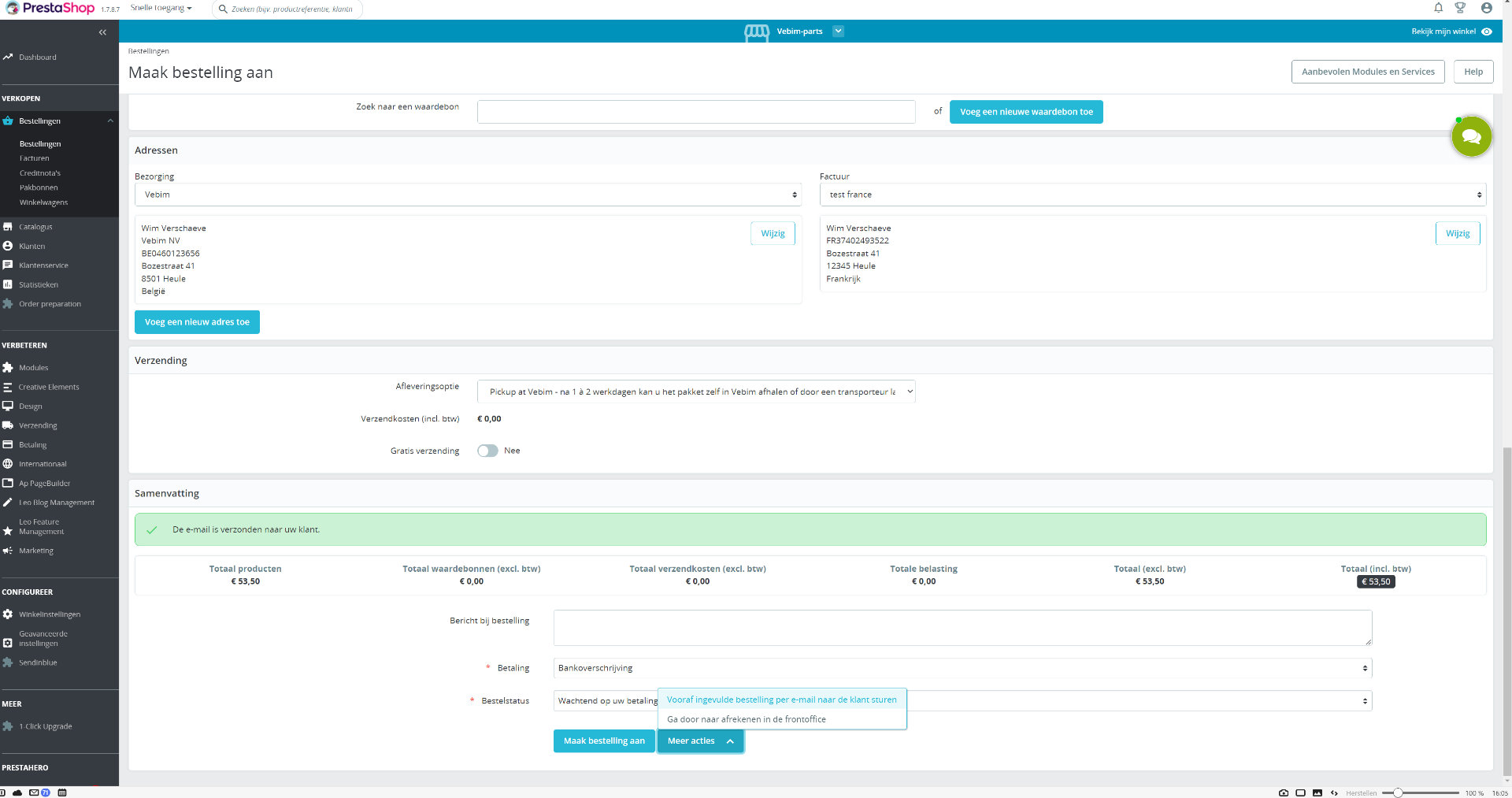Open Facturen in the sidebar
The width and height of the screenshot is (1512, 798).
(x=34, y=158)
